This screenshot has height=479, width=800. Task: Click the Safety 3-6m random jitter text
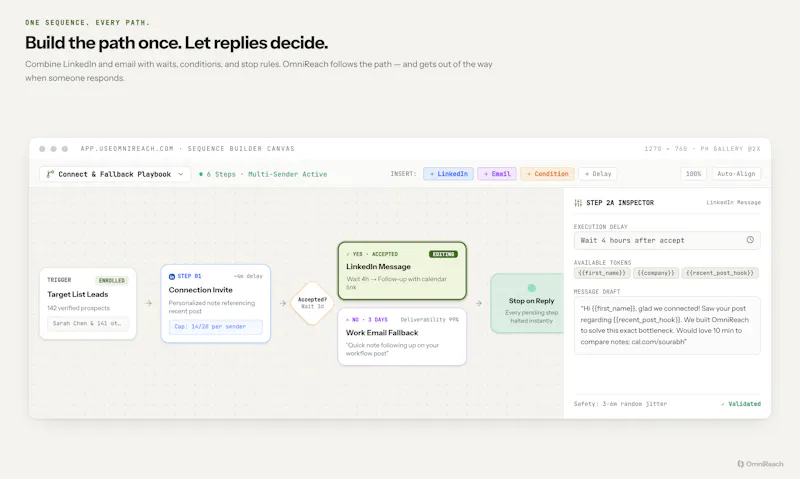[620, 404]
